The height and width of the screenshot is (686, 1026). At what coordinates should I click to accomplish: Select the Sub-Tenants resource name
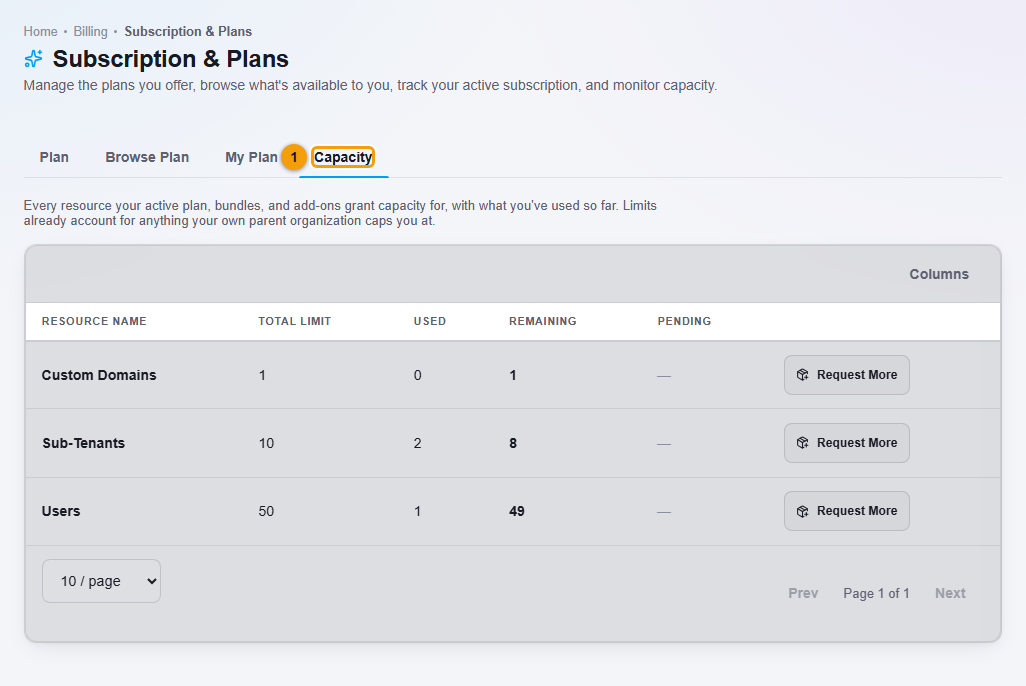pyautogui.click(x=84, y=443)
